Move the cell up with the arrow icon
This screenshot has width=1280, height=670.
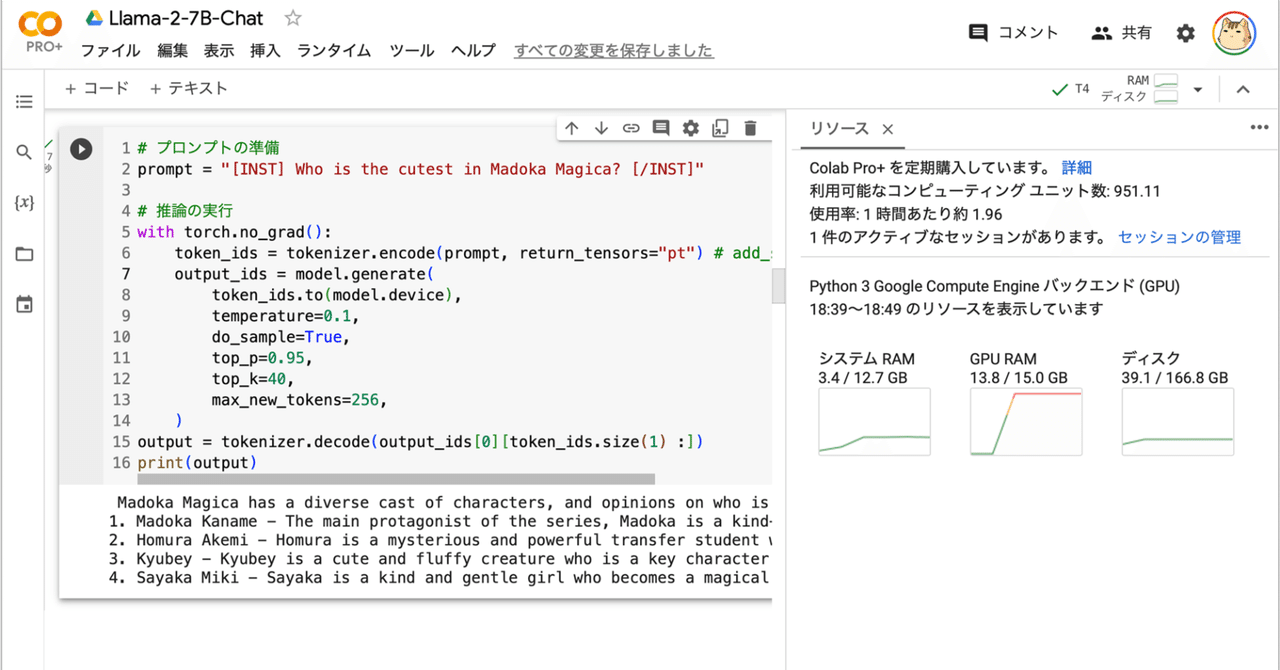tap(571, 128)
